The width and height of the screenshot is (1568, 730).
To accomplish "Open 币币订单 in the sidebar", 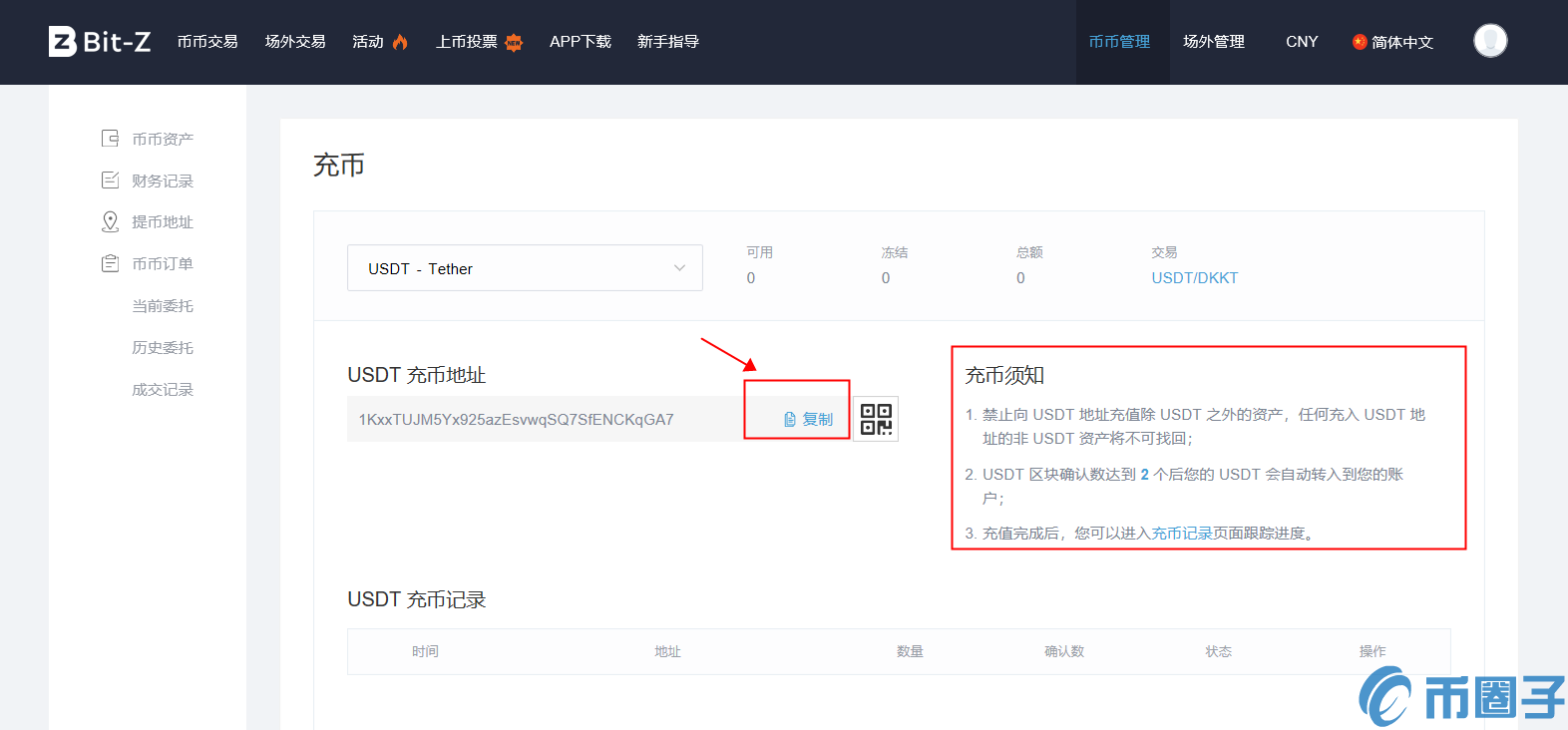I will point(163,263).
